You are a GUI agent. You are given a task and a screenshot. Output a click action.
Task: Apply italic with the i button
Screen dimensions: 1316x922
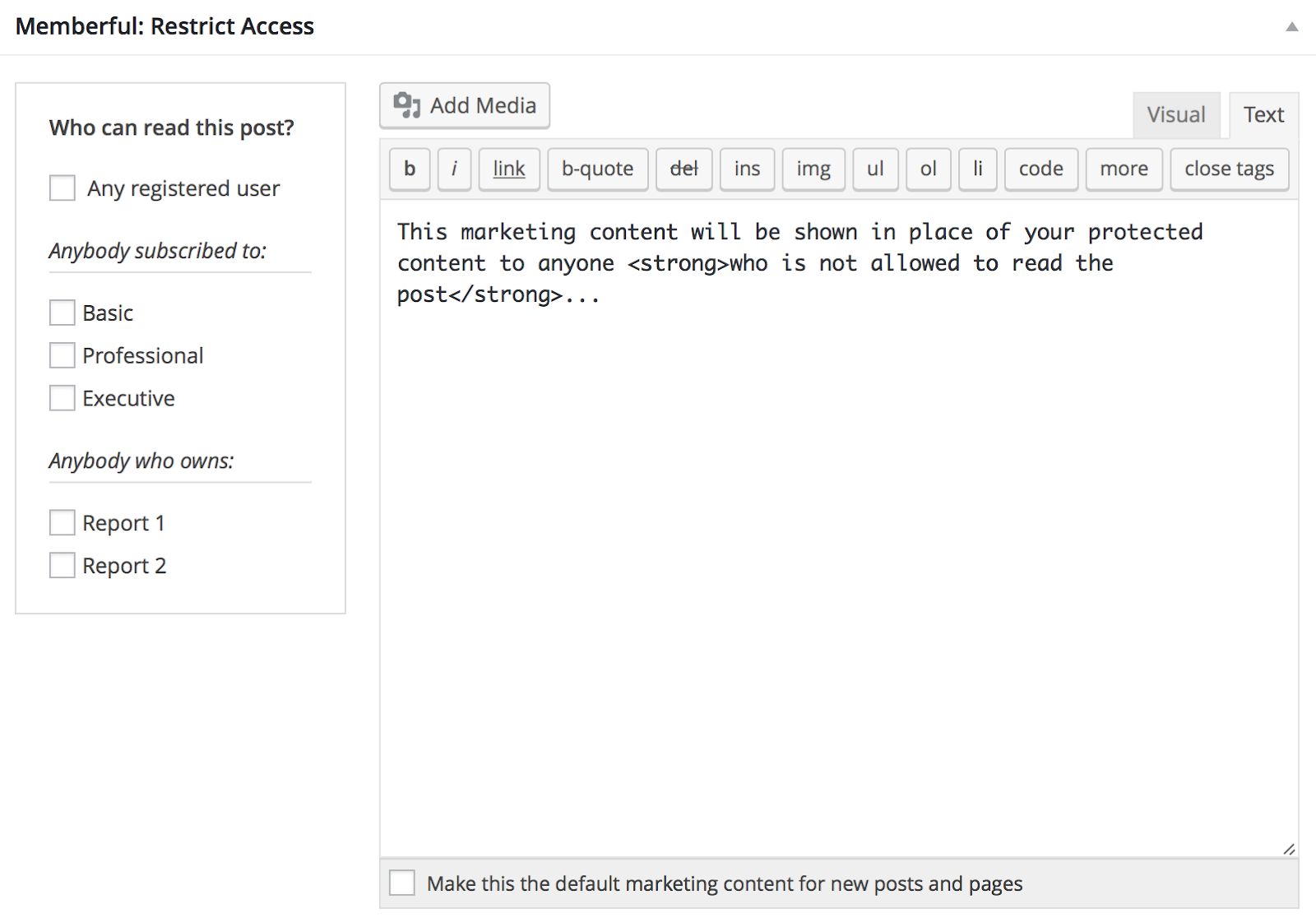(x=454, y=169)
